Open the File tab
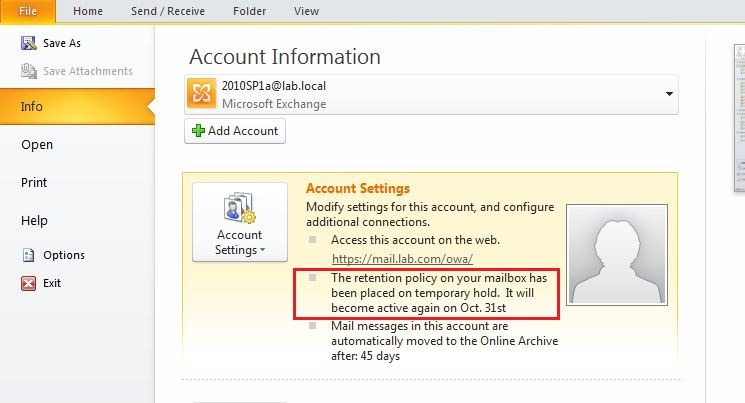Image resolution: width=745 pixels, height=403 pixels. (28, 11)
